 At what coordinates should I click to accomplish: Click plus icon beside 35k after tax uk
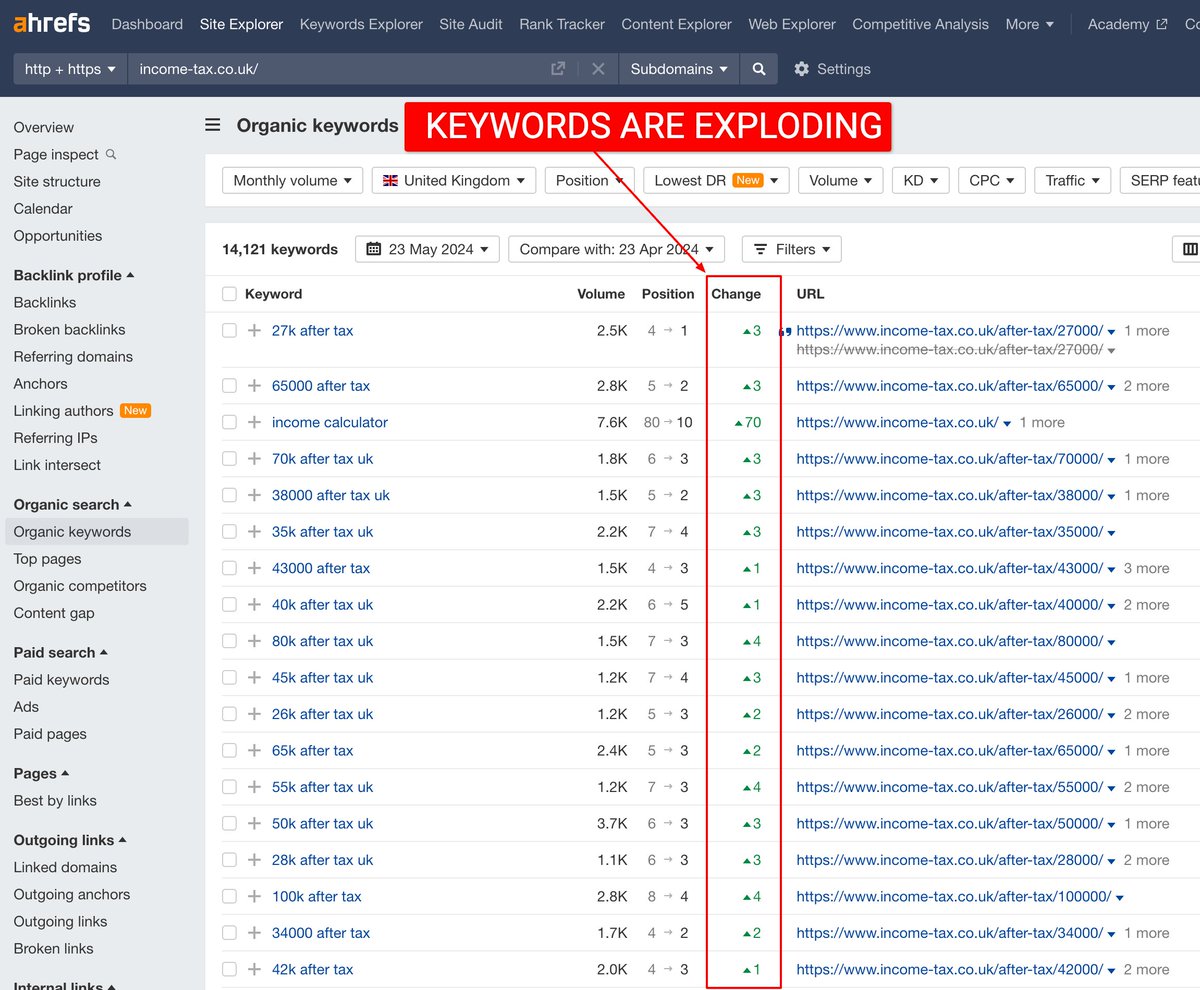[x=254, y=532]
